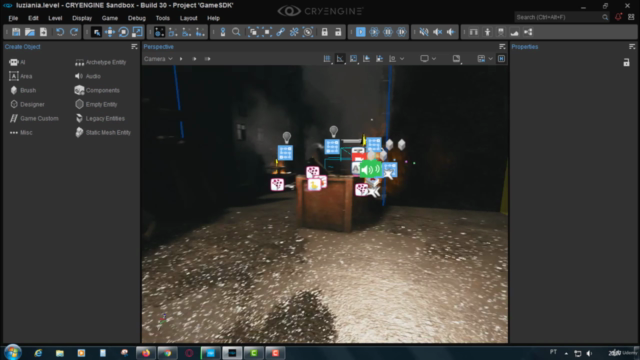Start game mode with highlighted play button
Viewport: 640px width, 360px height.
pos(360,32)
